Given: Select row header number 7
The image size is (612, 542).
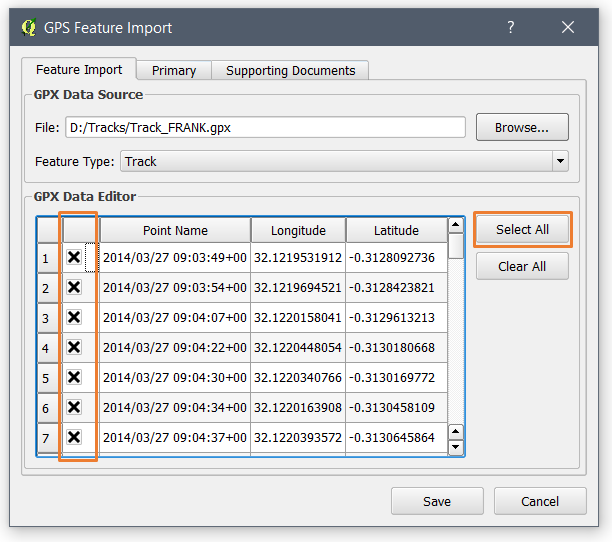Looking at the screenshot, I should 48,438.
